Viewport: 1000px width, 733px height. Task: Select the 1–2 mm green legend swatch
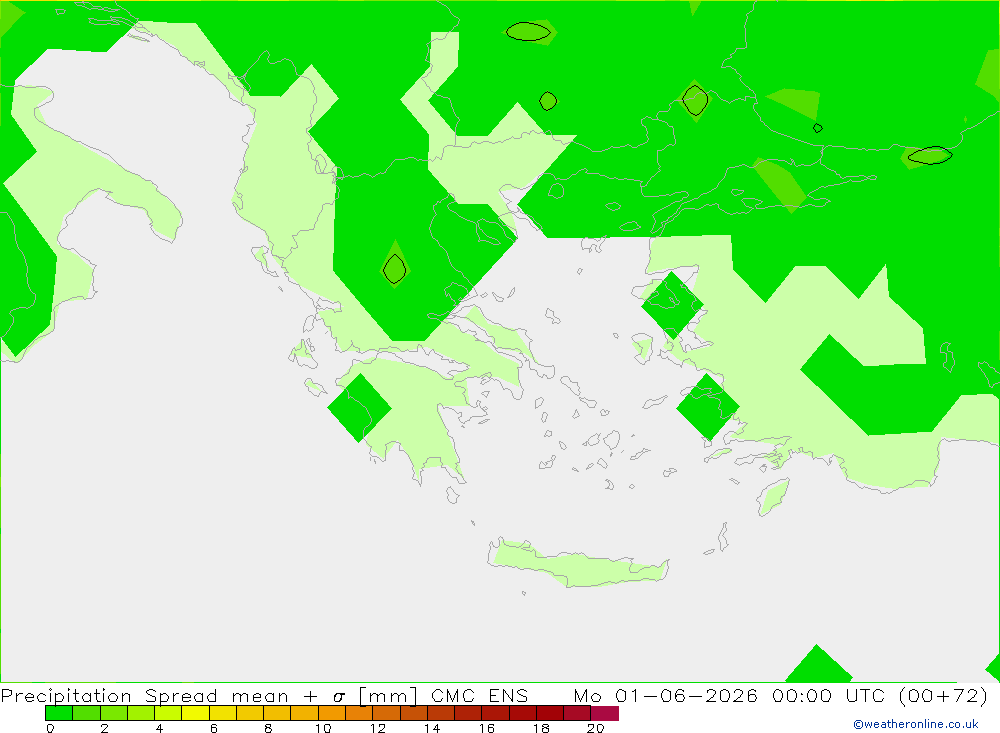coord(86,713)
